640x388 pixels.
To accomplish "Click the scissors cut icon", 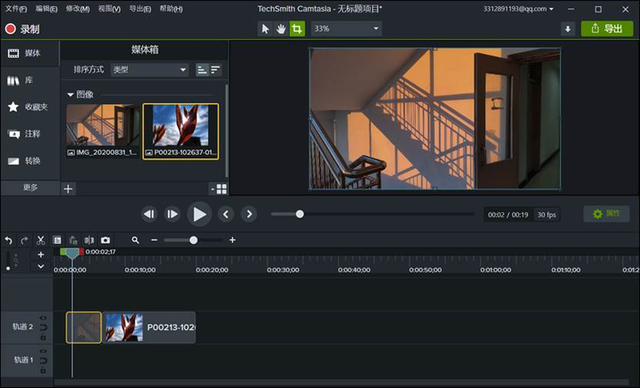I will click(x=40, y=240).
